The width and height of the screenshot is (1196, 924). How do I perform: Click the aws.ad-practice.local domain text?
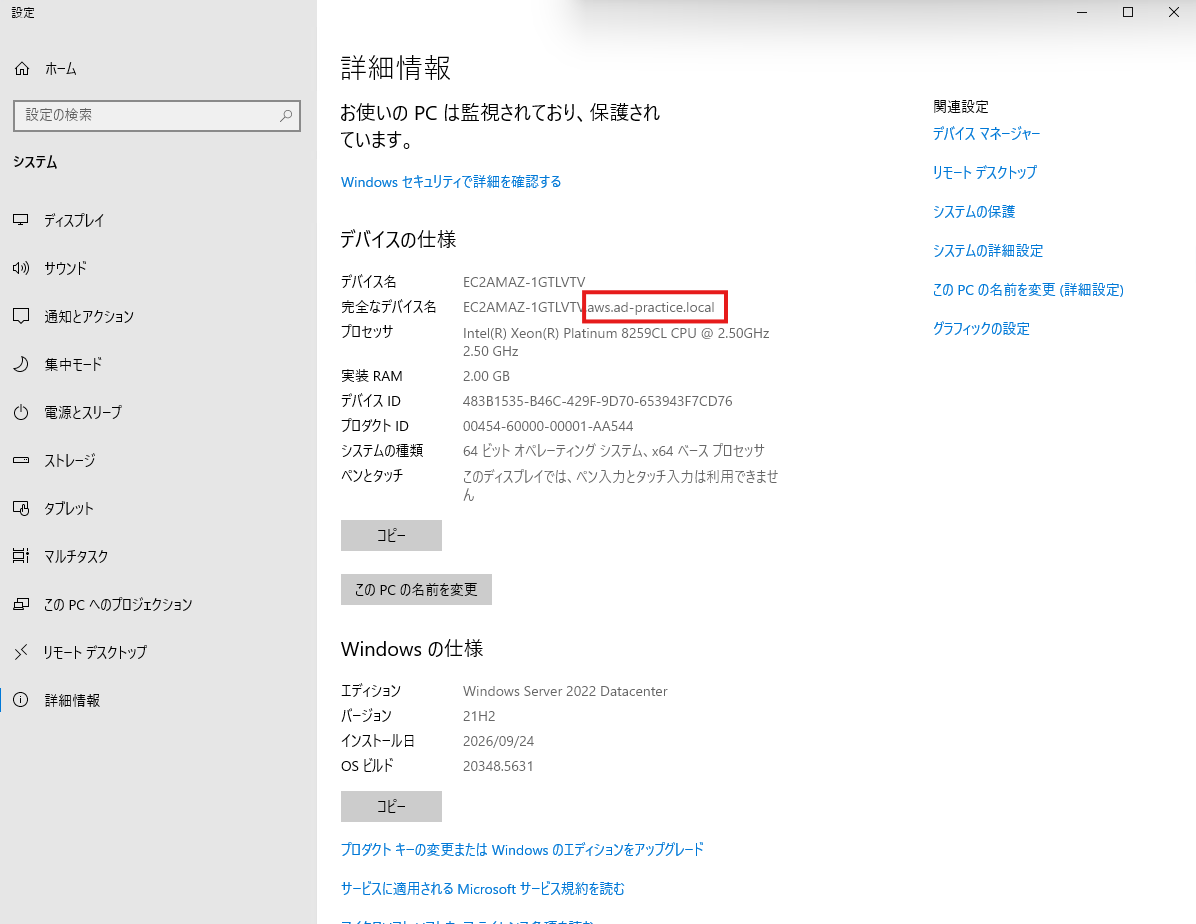[x=651, y=307]
